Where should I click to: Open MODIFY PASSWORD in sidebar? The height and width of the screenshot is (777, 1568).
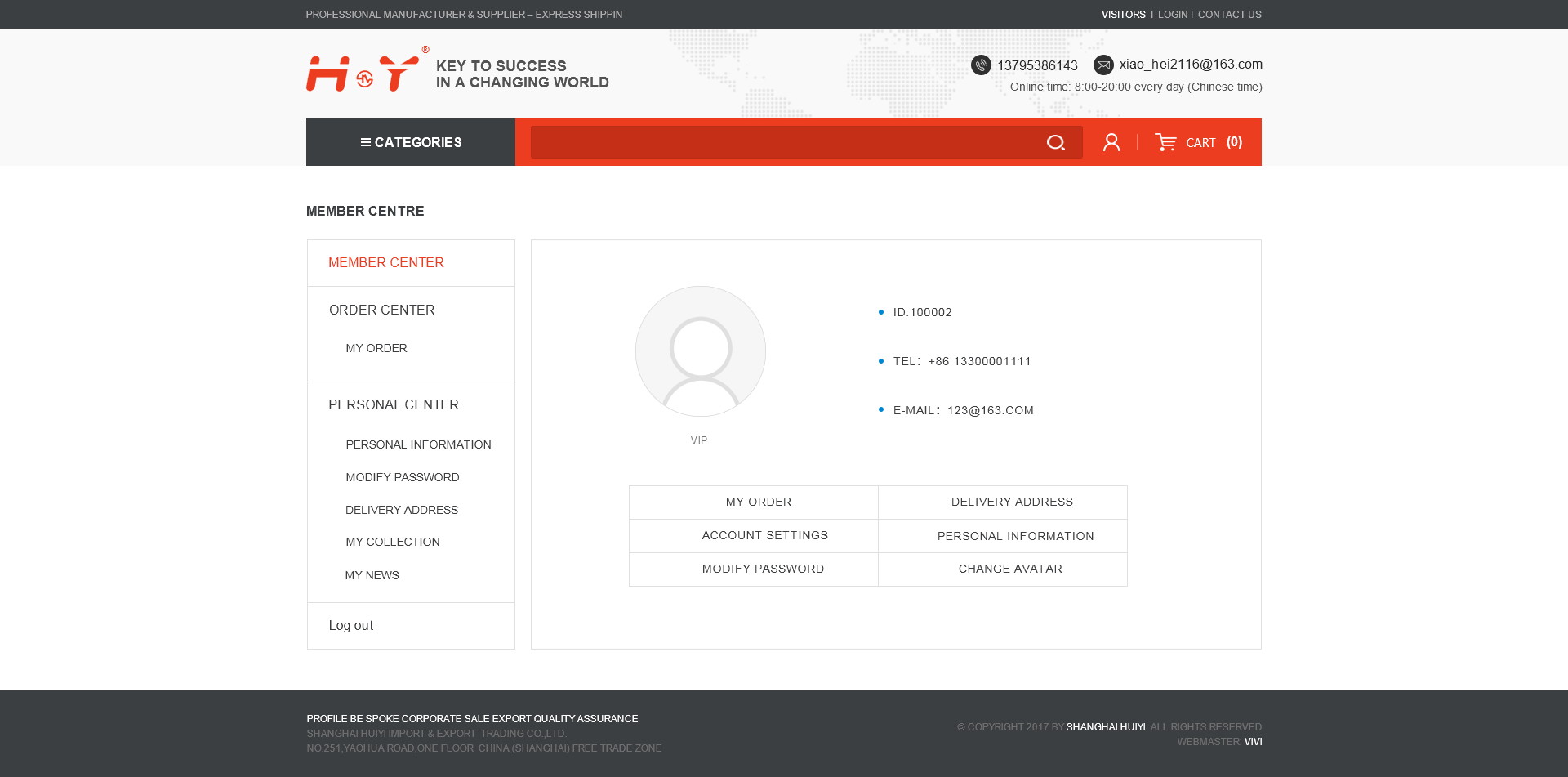point(402,477)
